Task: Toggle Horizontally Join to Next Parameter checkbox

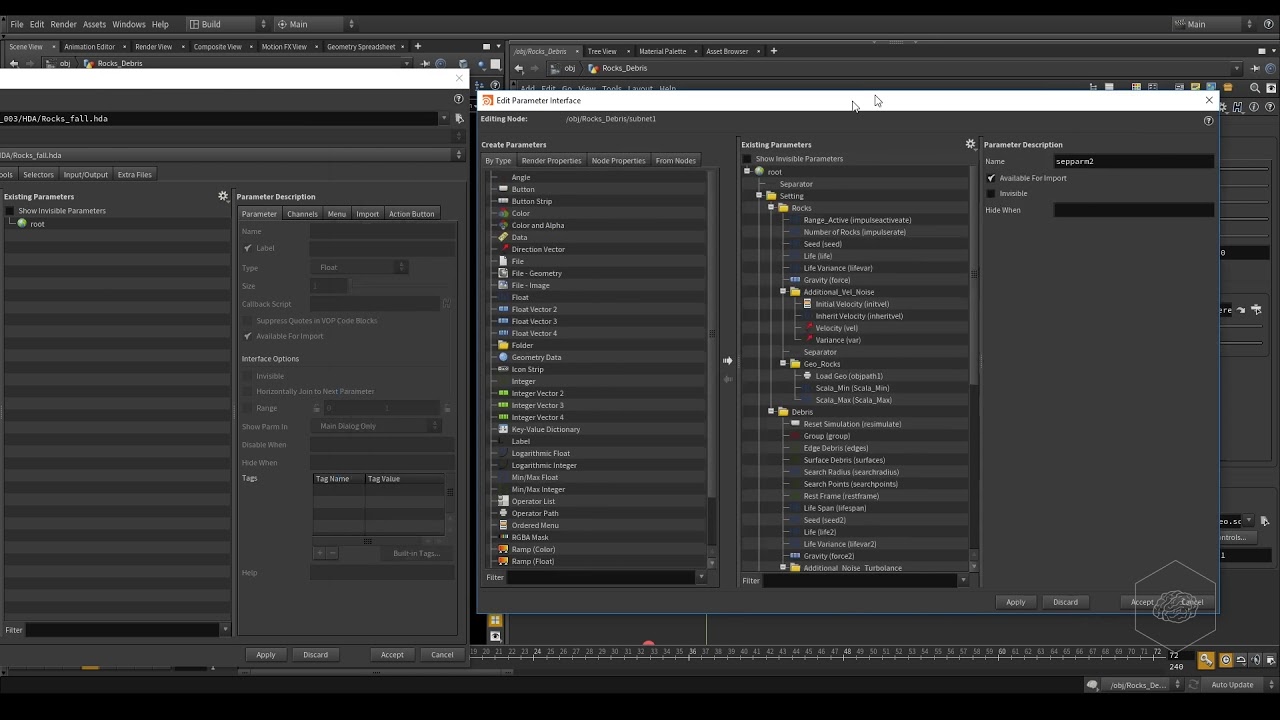Action: point(248,392)
